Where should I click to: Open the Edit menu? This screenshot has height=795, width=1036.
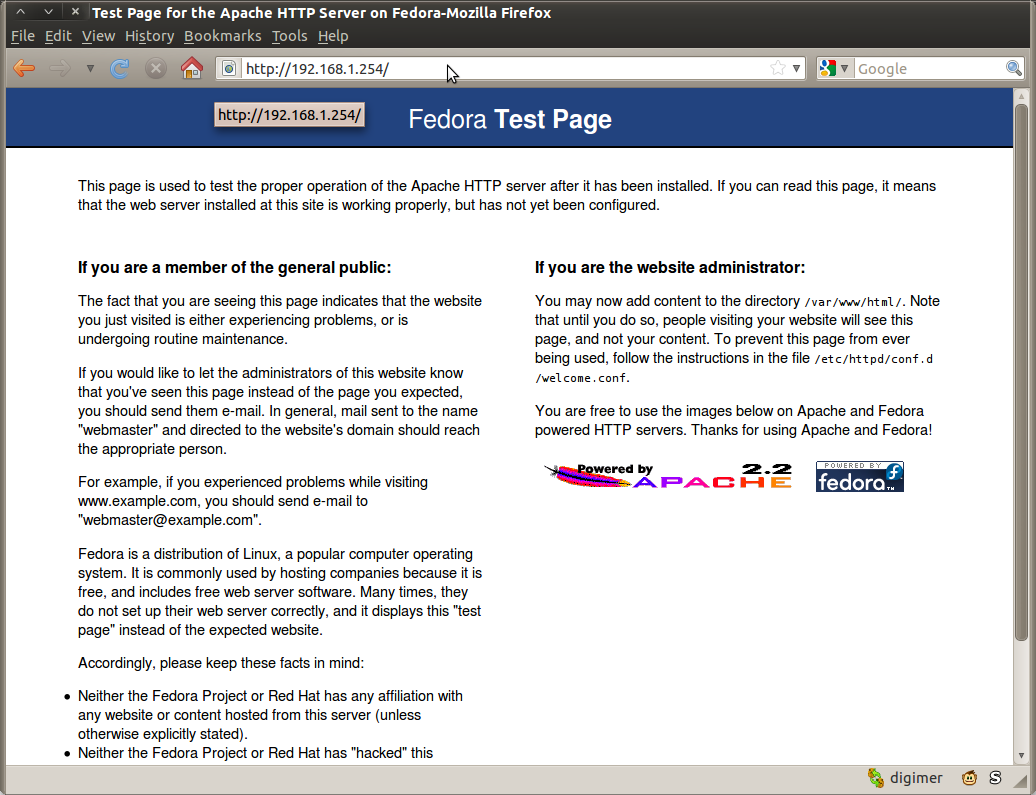click(x=58, y=36)
